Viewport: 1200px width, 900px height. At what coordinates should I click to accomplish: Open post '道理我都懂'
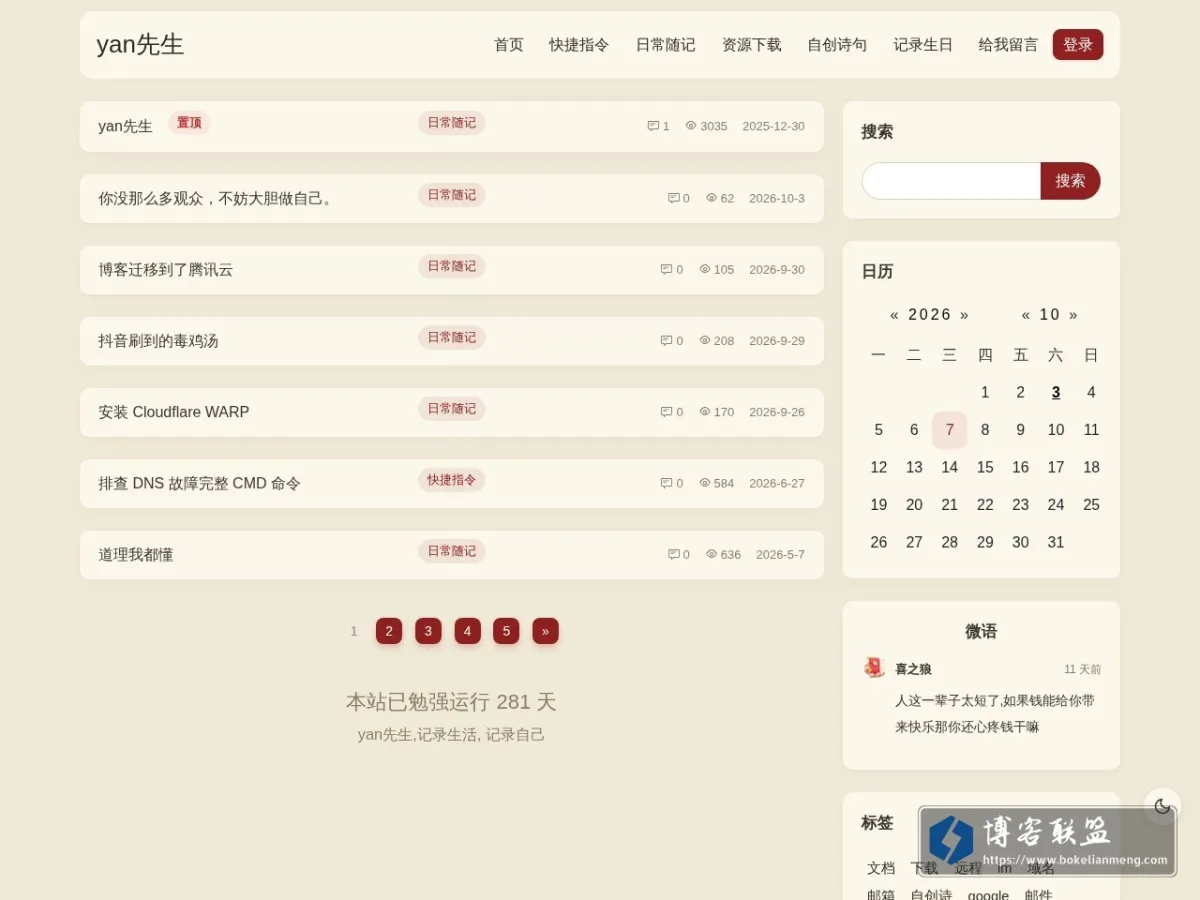(136, 554)
